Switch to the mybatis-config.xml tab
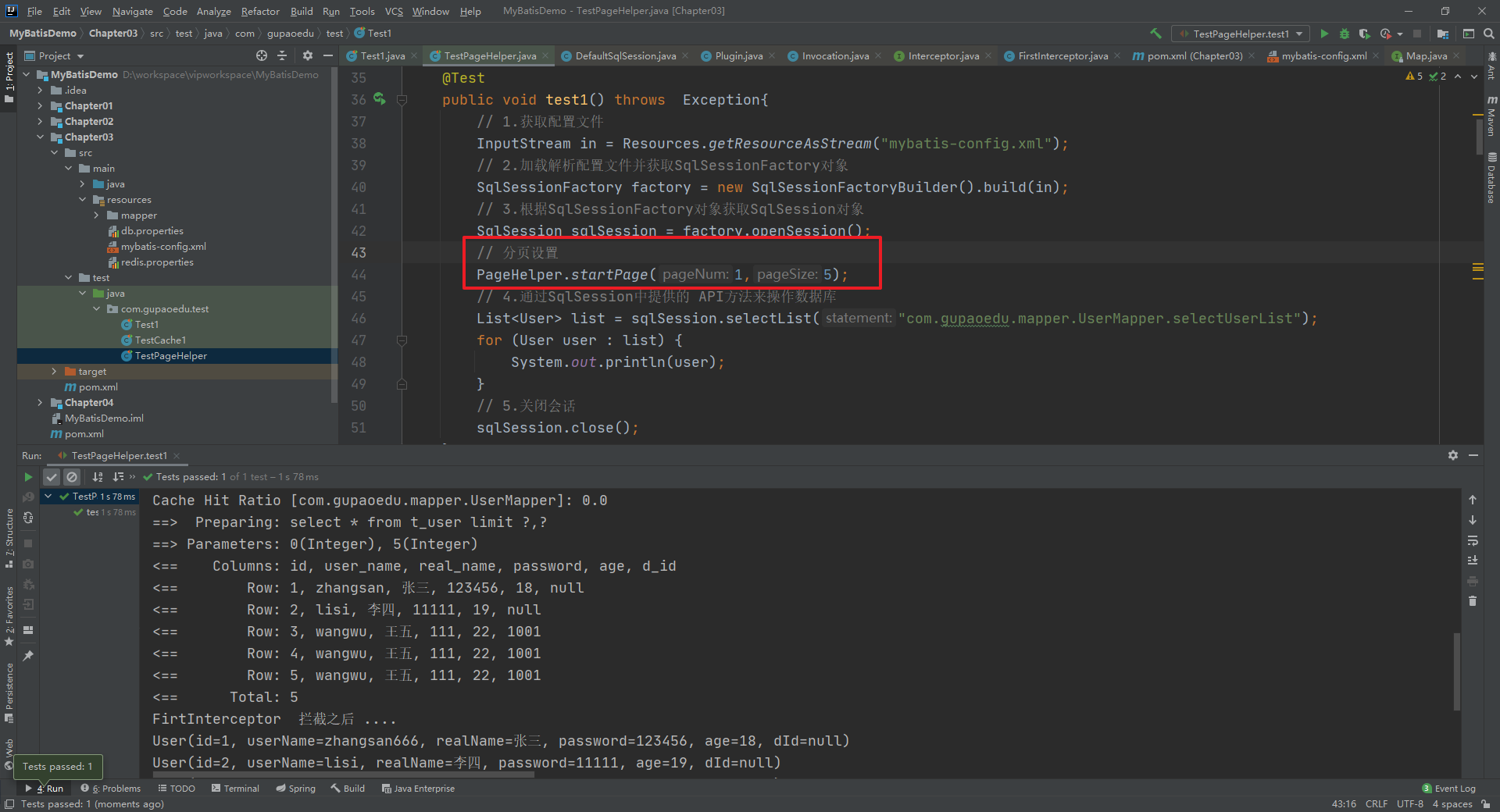Screen dimensions: 1500x812 [1323, 55]
